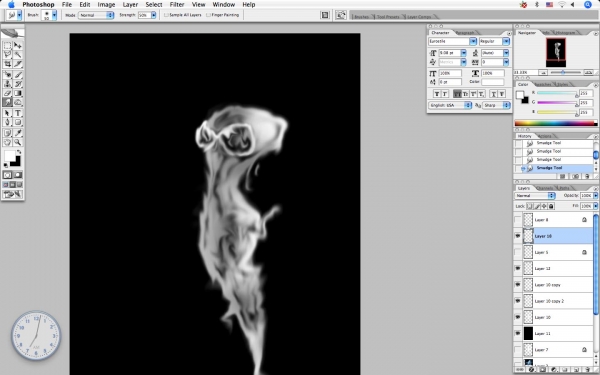Click the Character text Color swatch
This screenshot has height=375, width=600.
coord(492,82)
